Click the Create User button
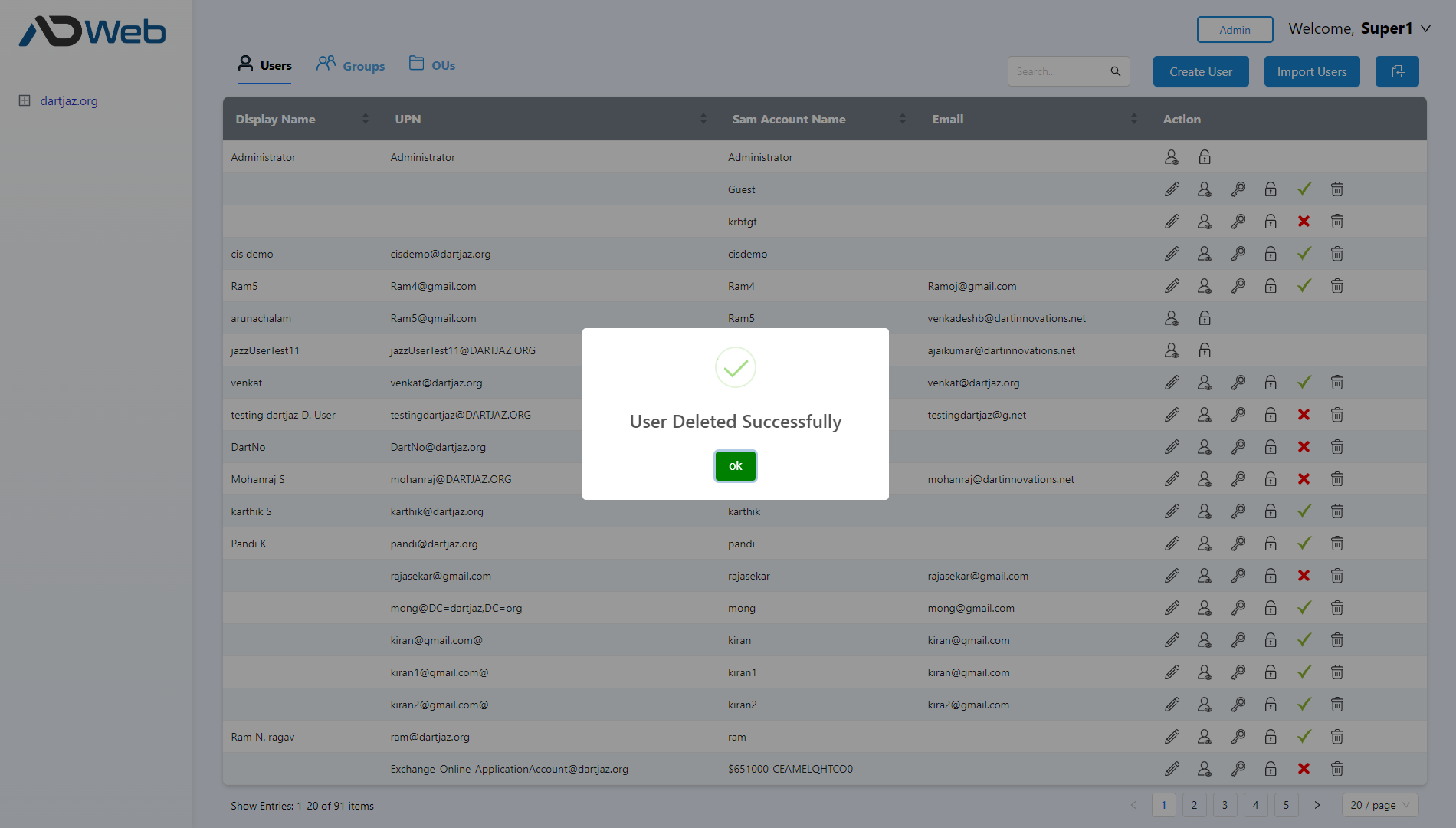 (x=1200, y=71)
